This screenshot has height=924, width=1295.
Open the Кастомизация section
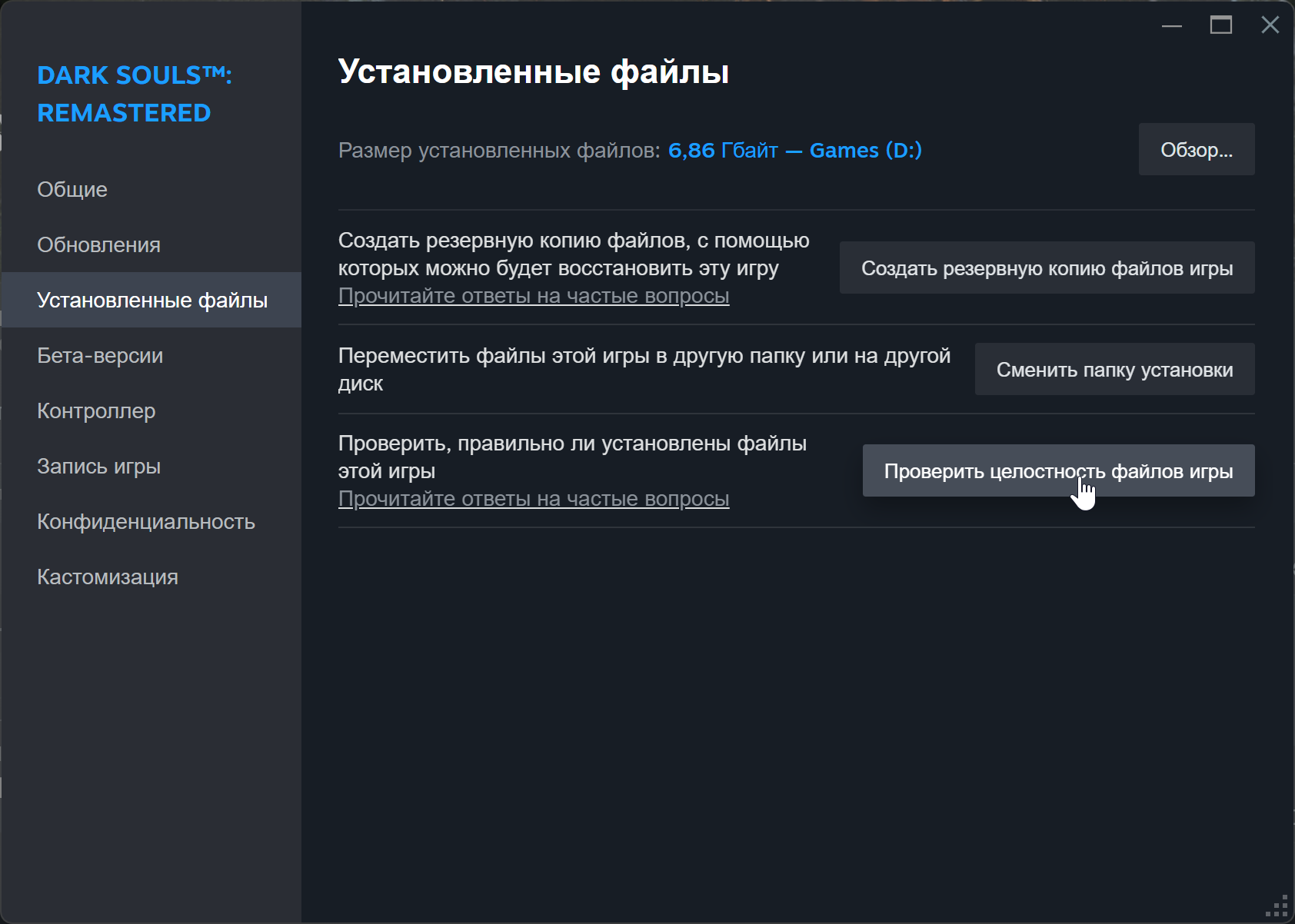pyautogui.click(x=108, y=577)
